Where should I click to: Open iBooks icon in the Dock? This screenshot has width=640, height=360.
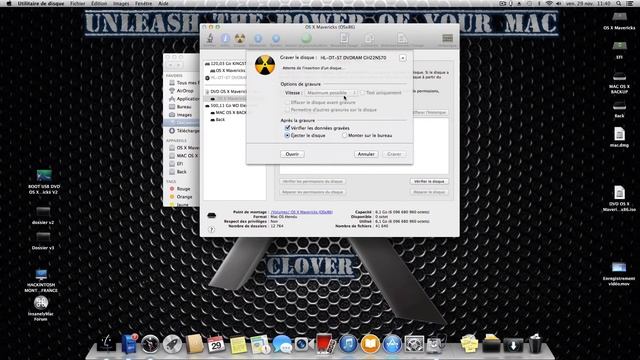click(x=370, y=344)
